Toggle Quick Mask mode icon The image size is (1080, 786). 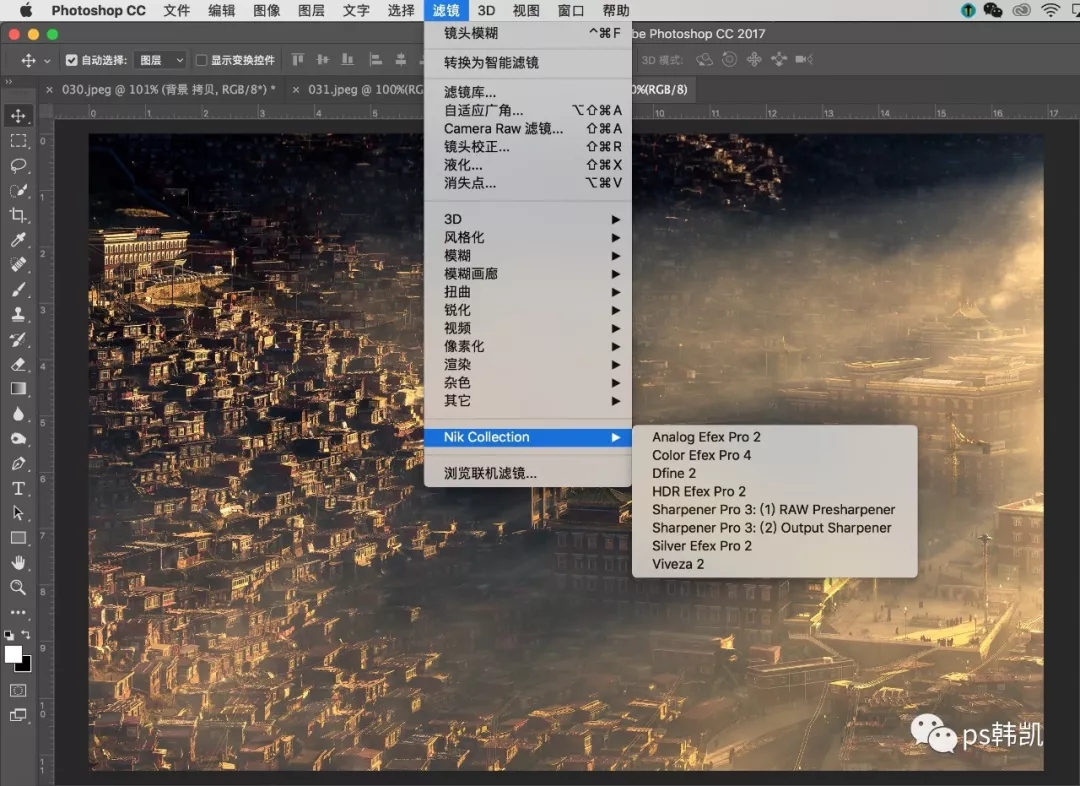coord(19,690)
